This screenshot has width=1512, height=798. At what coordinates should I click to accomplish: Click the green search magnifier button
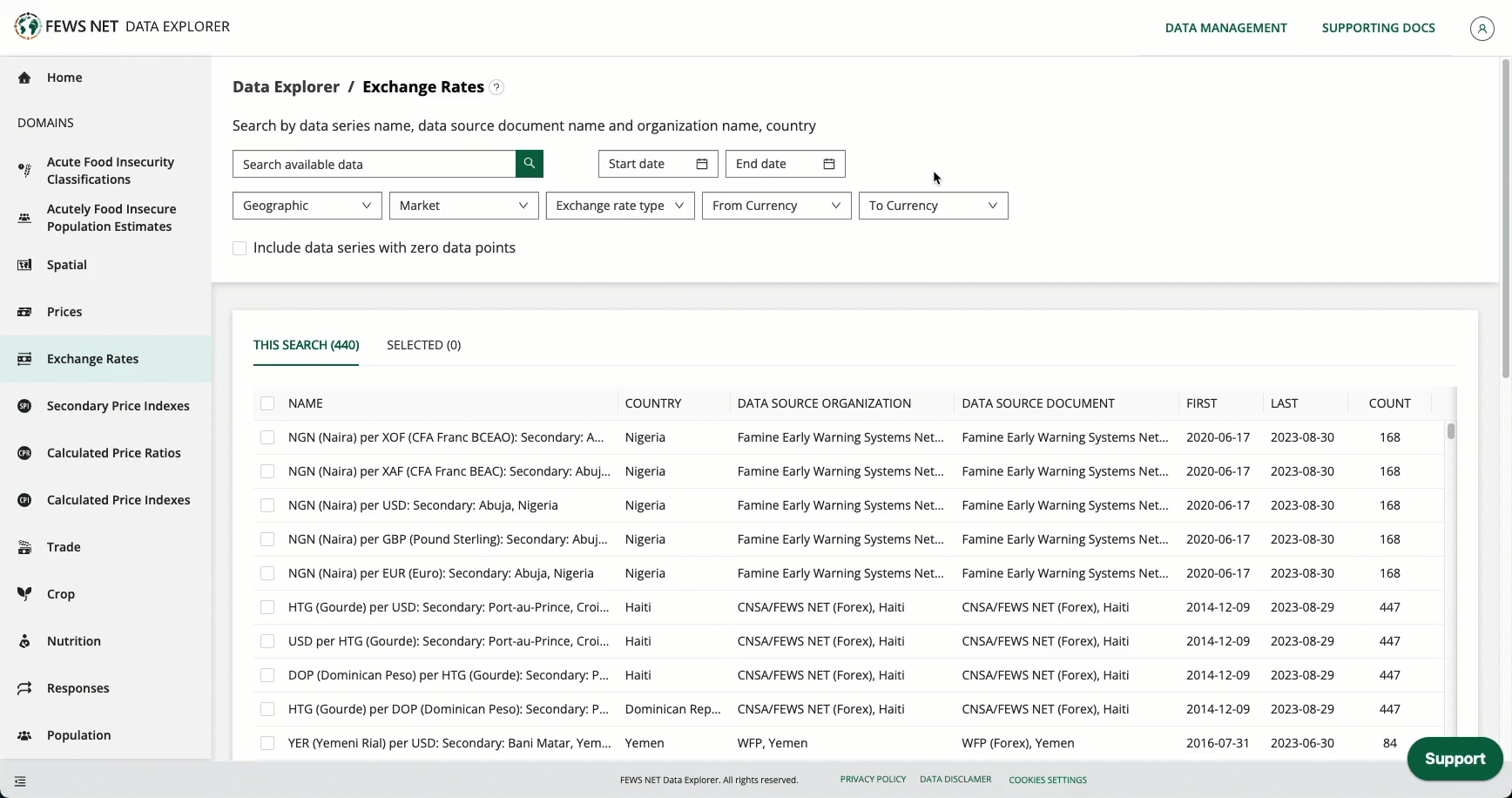pos(529,164)
